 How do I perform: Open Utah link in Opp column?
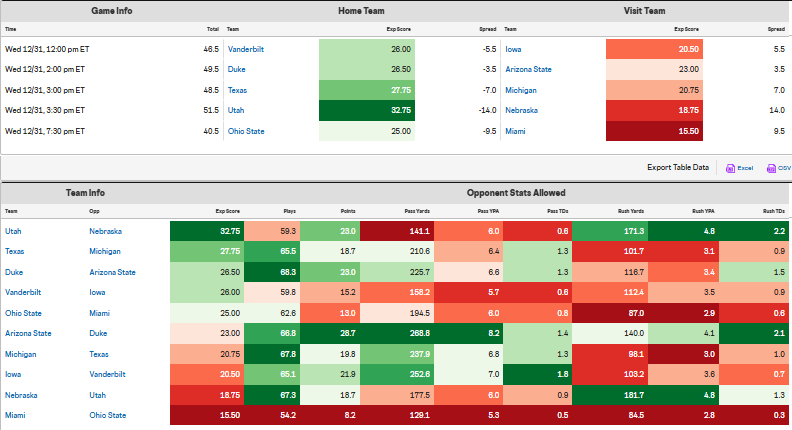(97, 395)
